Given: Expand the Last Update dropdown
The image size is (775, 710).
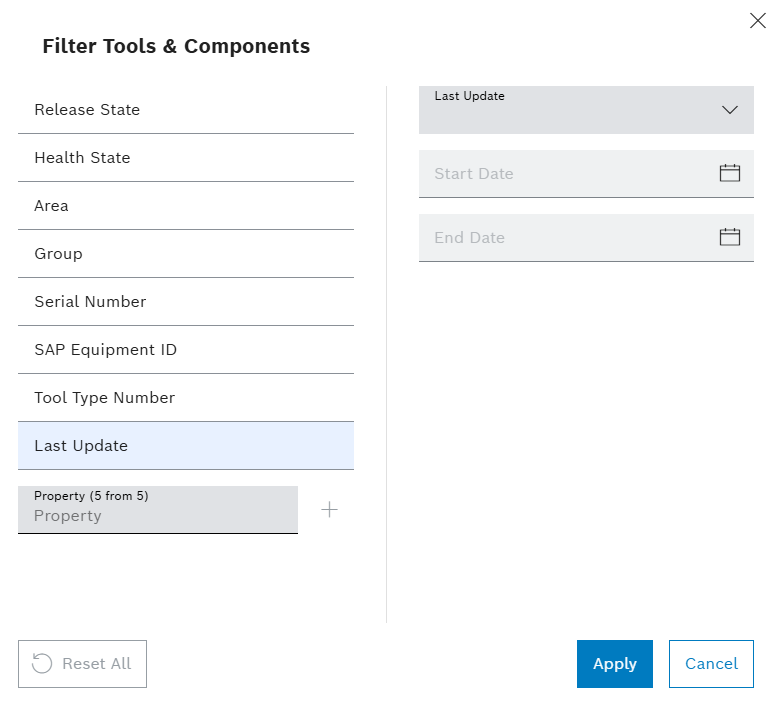Looking at the screenshot, I should [x=586, y=110].
